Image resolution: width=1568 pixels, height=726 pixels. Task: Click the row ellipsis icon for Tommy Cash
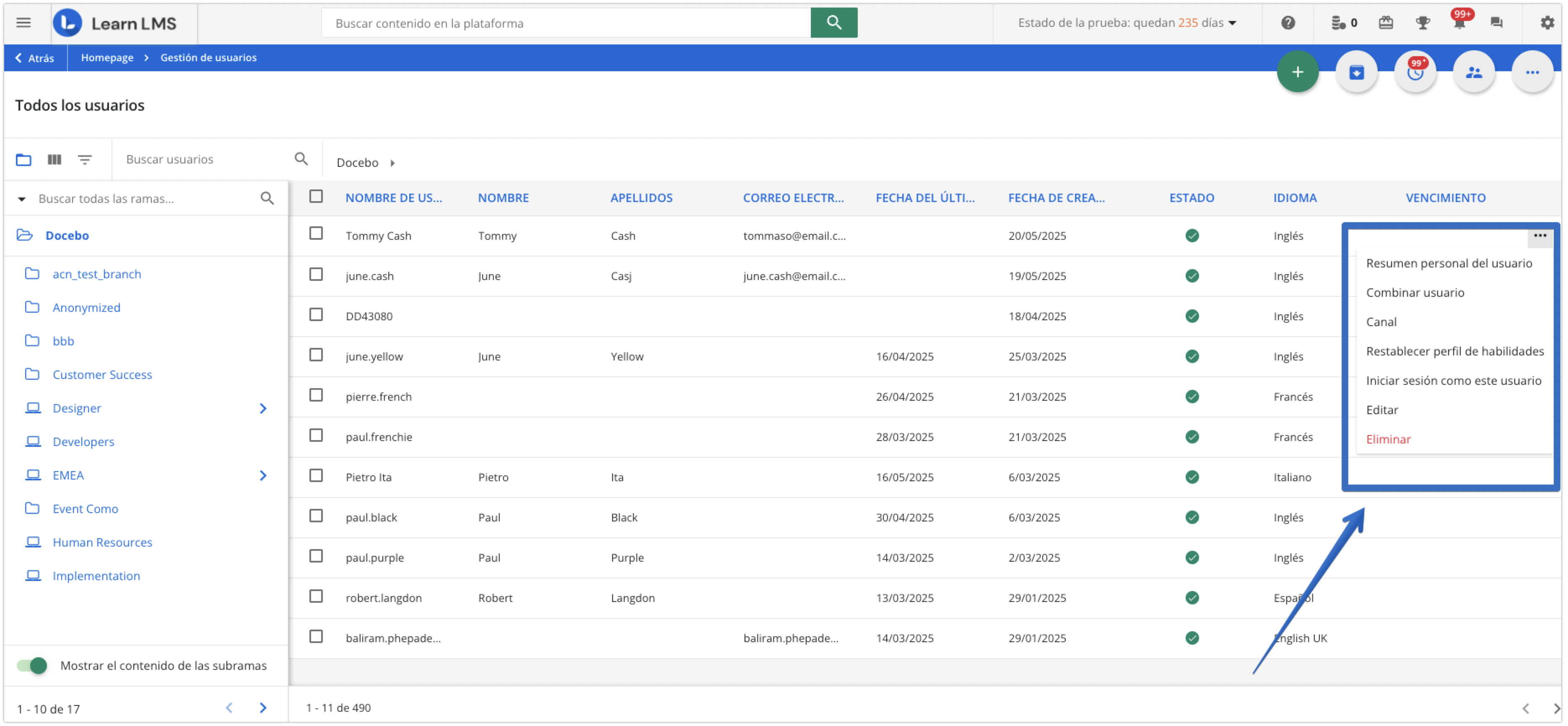tap(1539, 236)
